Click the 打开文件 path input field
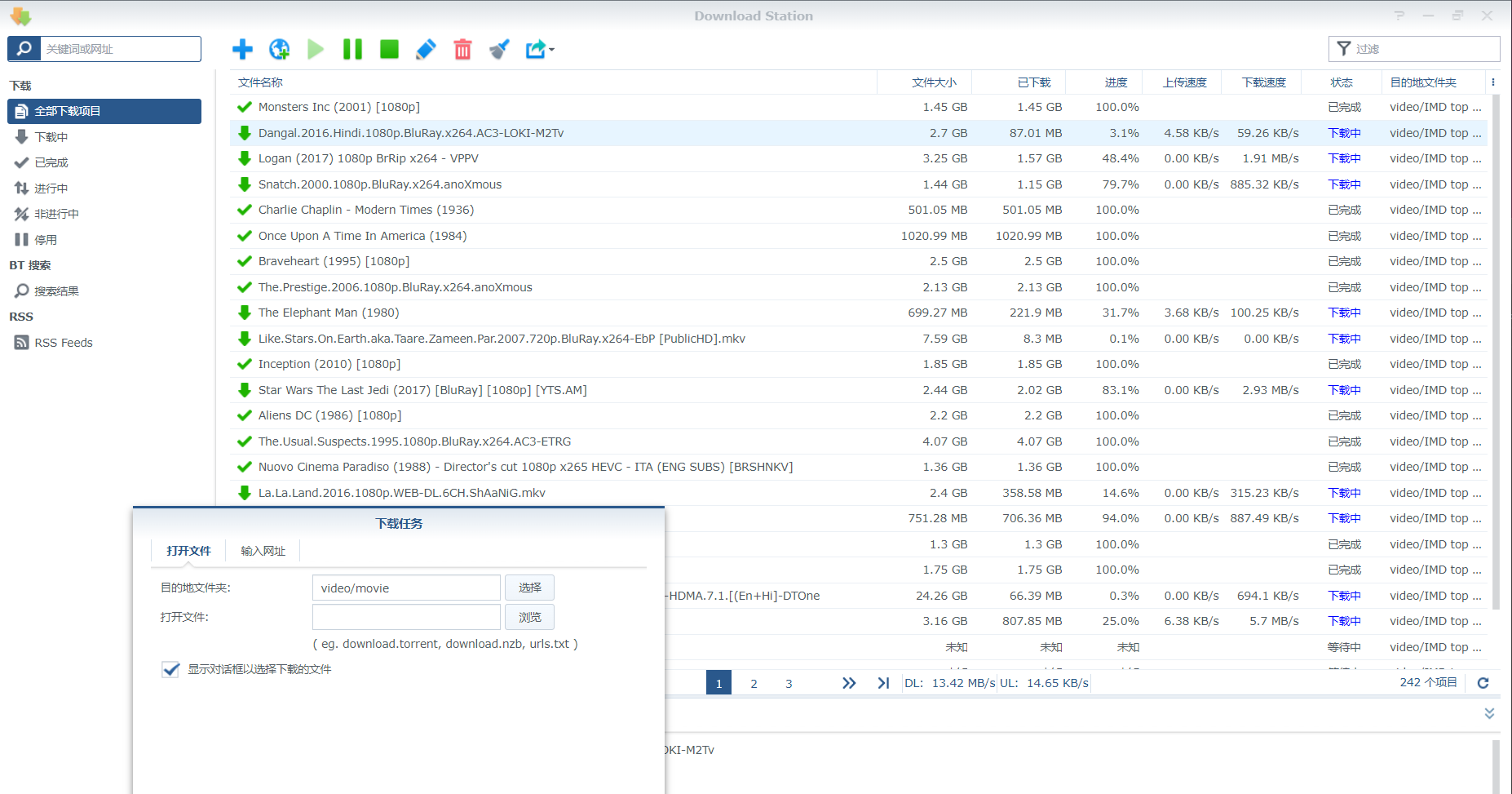1512x794 pixels. click(x=406, y=617)
